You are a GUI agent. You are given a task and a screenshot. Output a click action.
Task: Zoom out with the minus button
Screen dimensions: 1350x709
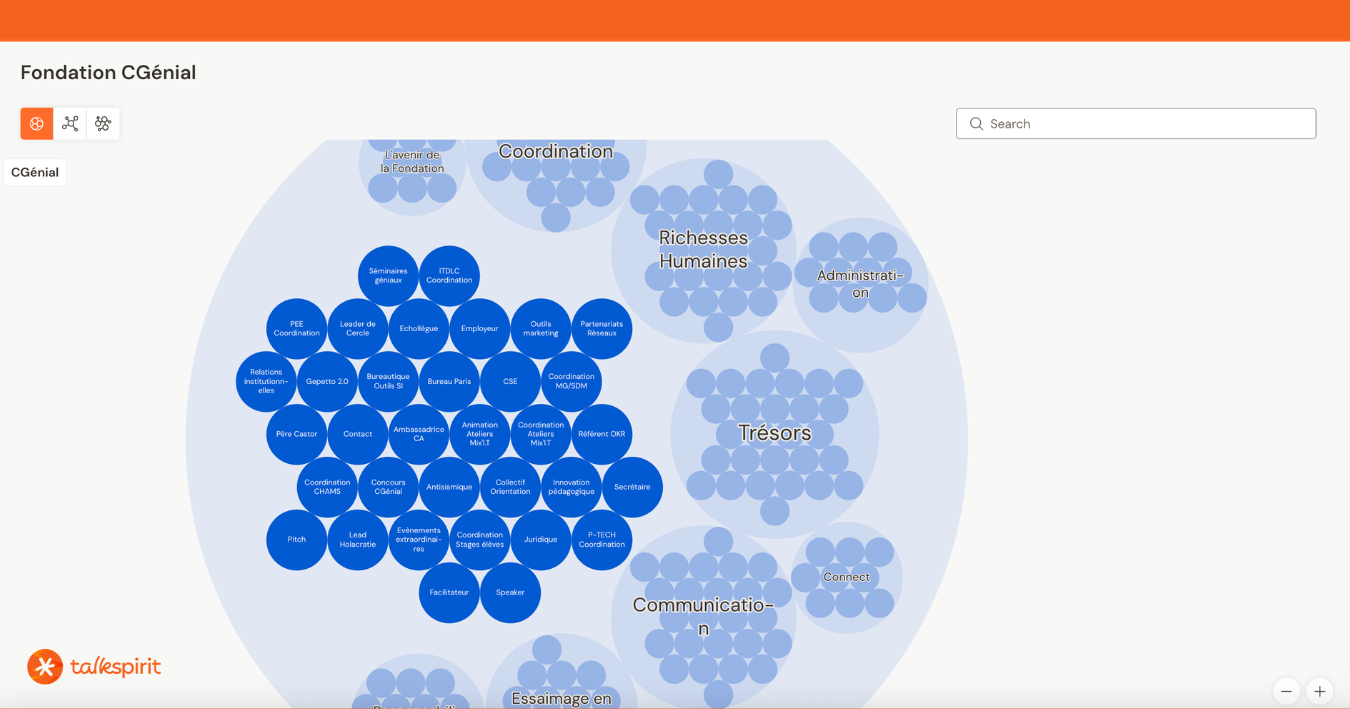pyautogui.click(x=1287, y=691)
